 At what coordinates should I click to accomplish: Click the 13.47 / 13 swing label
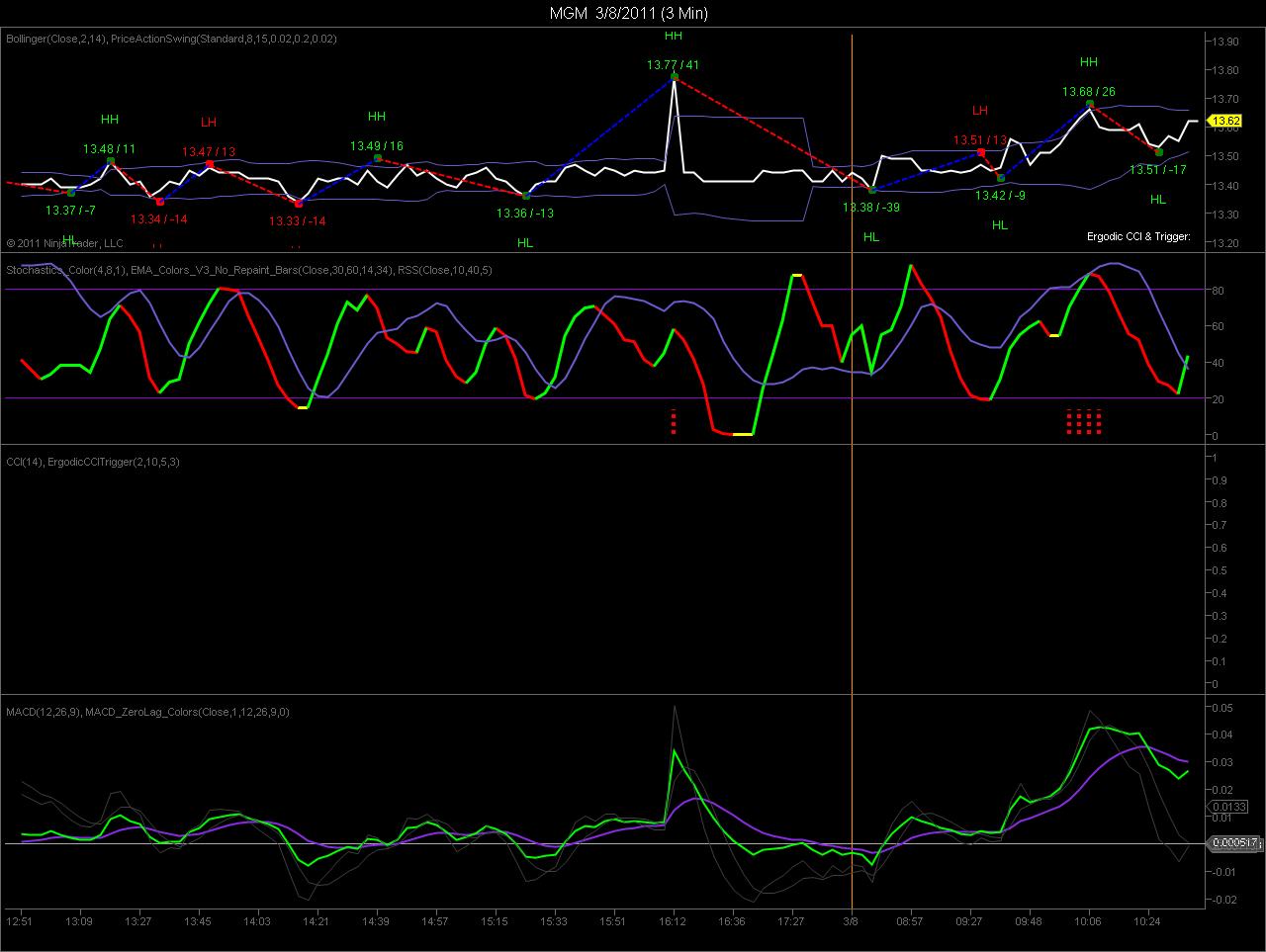pyautogui.click(x=209, y=152)
